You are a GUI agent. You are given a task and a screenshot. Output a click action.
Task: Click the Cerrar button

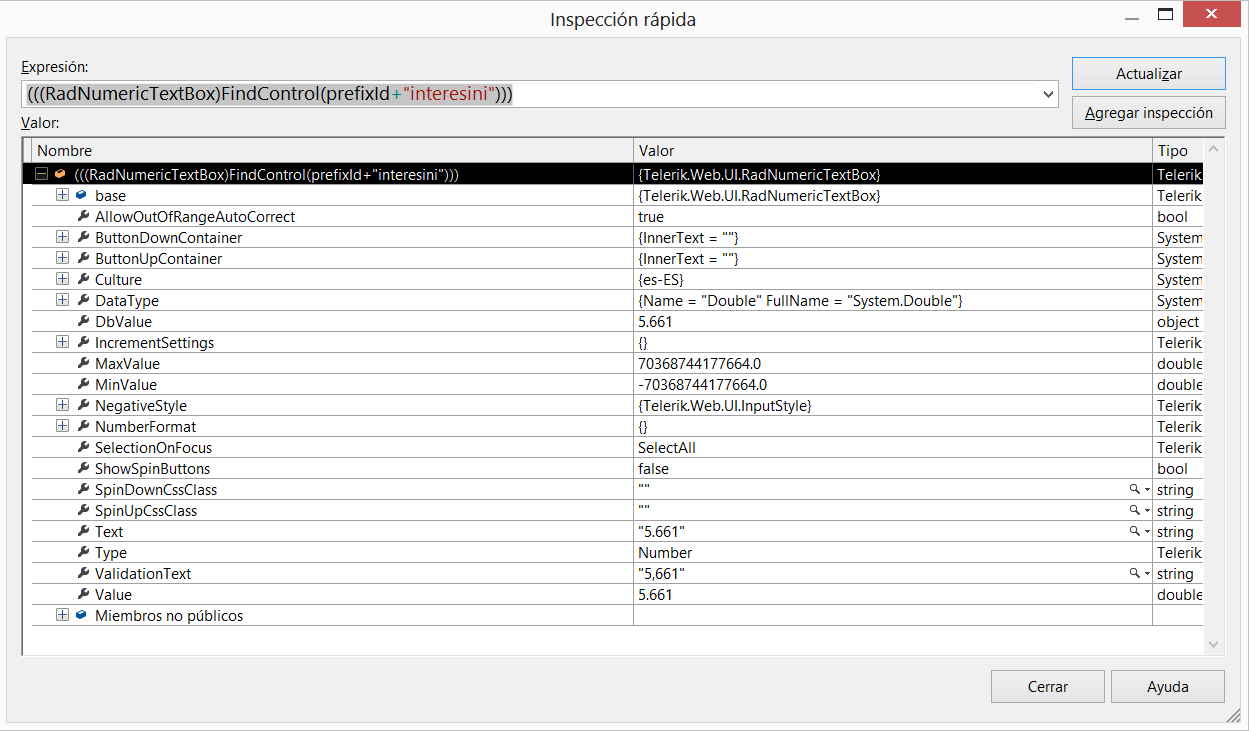[x=1048, y=686]
